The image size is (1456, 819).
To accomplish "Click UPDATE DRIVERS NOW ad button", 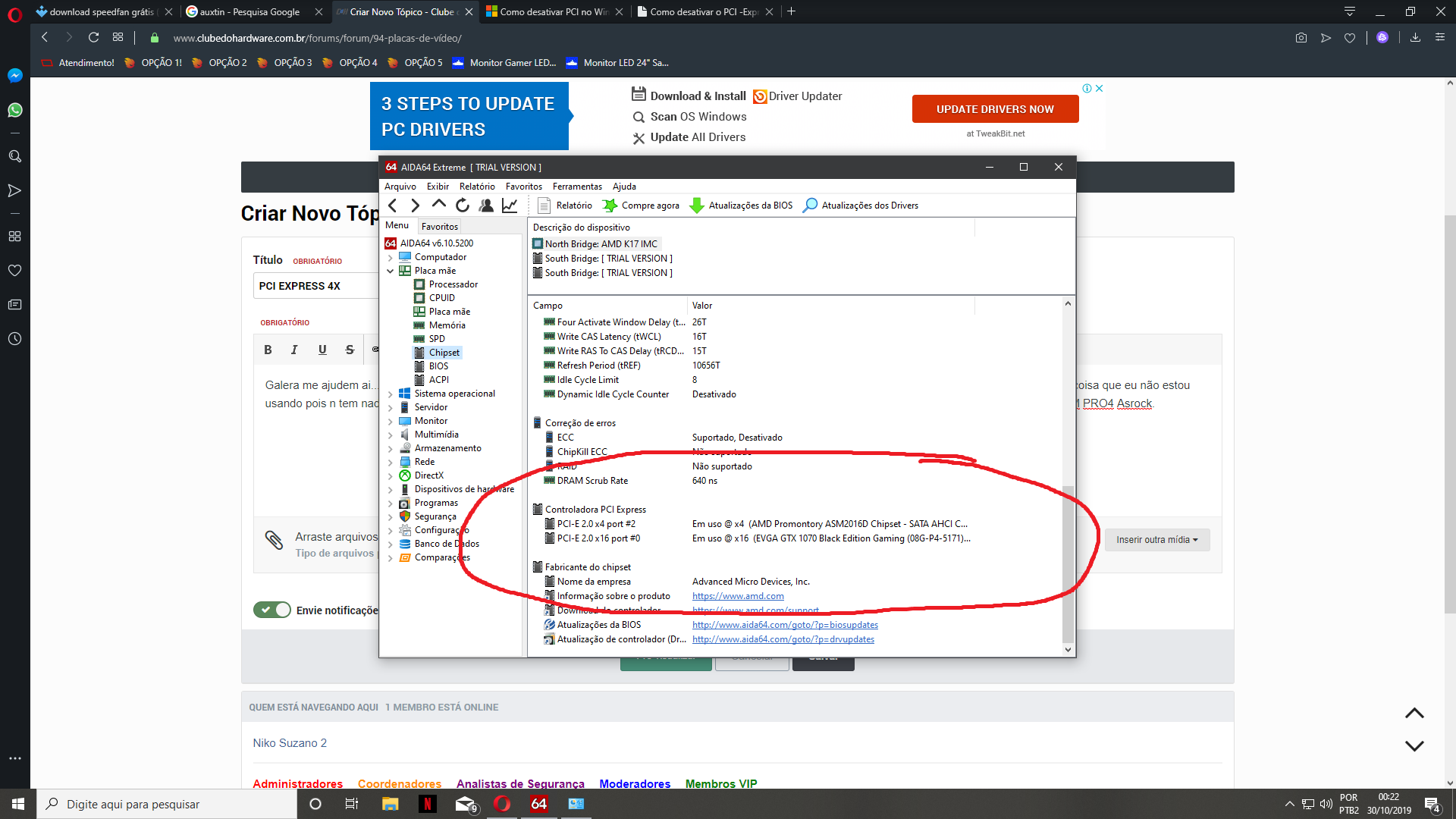I will click(x=995, y=109).
